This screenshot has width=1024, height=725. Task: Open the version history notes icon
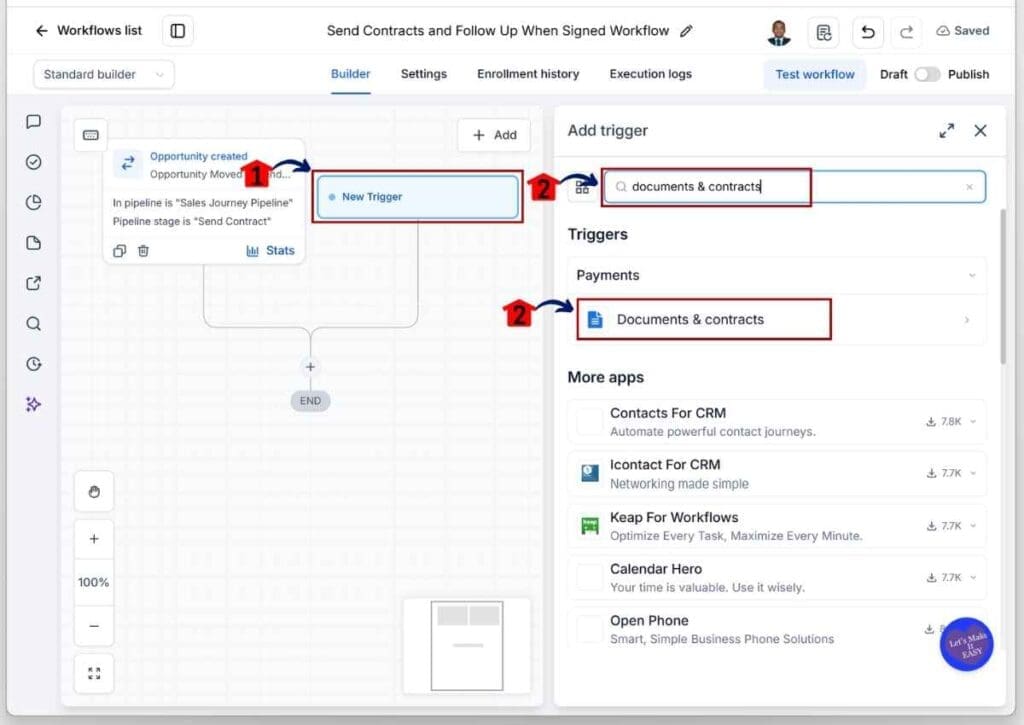[x=824, y=32]
